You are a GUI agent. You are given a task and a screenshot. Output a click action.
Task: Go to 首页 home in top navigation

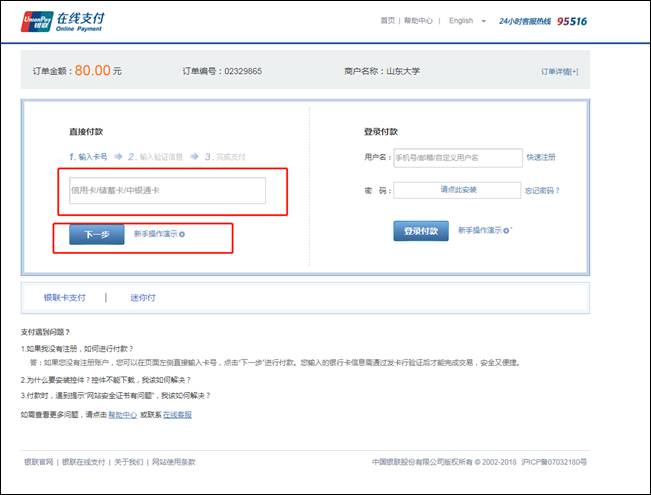click(387, 21)
